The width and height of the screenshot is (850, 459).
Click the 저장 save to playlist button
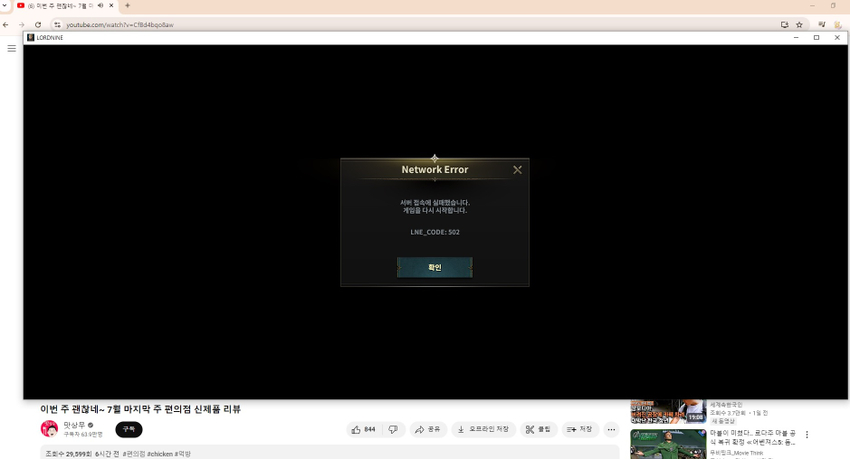[579, 429]
